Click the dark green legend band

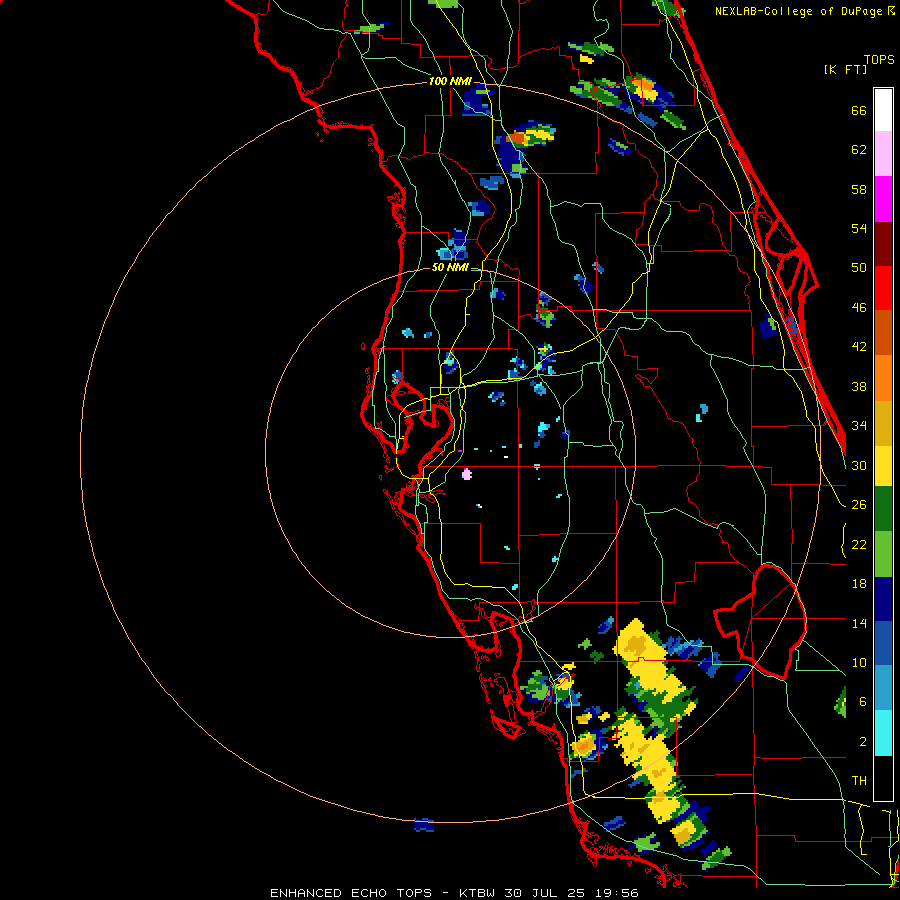click(x=883, y=509)
